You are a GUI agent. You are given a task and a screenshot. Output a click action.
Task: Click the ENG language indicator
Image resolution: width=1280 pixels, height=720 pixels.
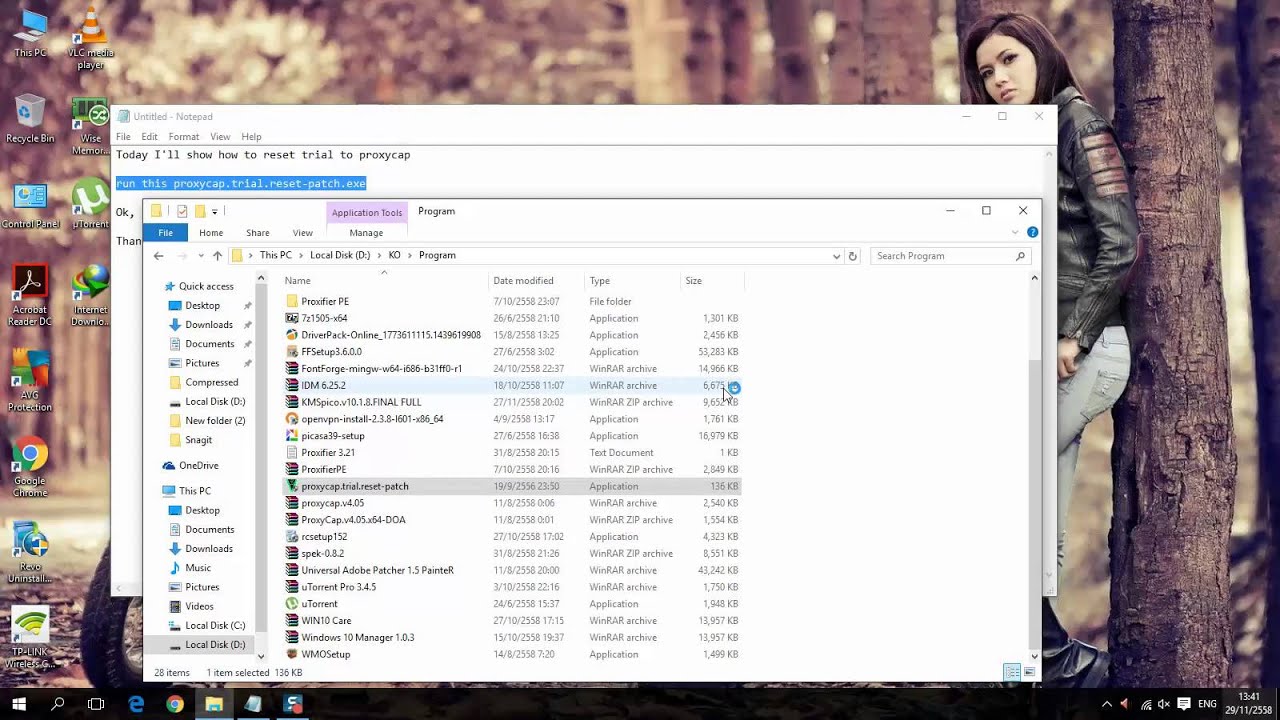pos(1208,704)
